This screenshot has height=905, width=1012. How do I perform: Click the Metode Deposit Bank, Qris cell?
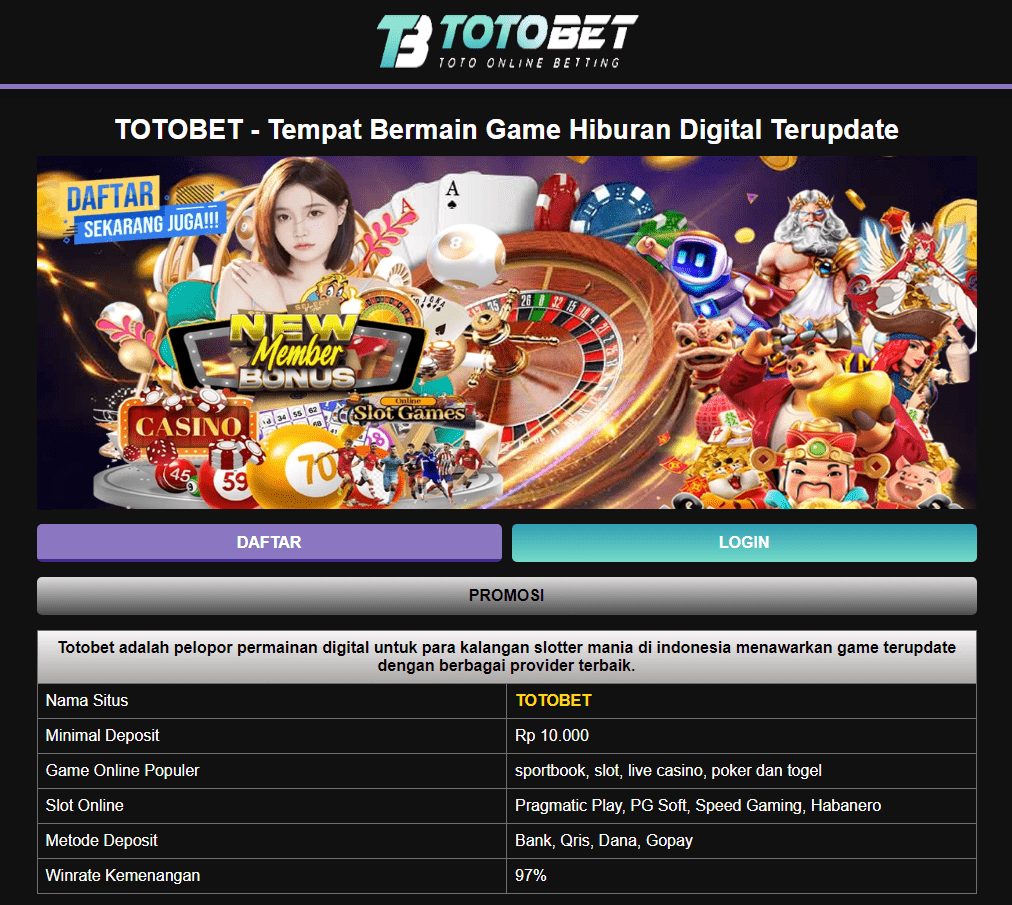point(742,840)
